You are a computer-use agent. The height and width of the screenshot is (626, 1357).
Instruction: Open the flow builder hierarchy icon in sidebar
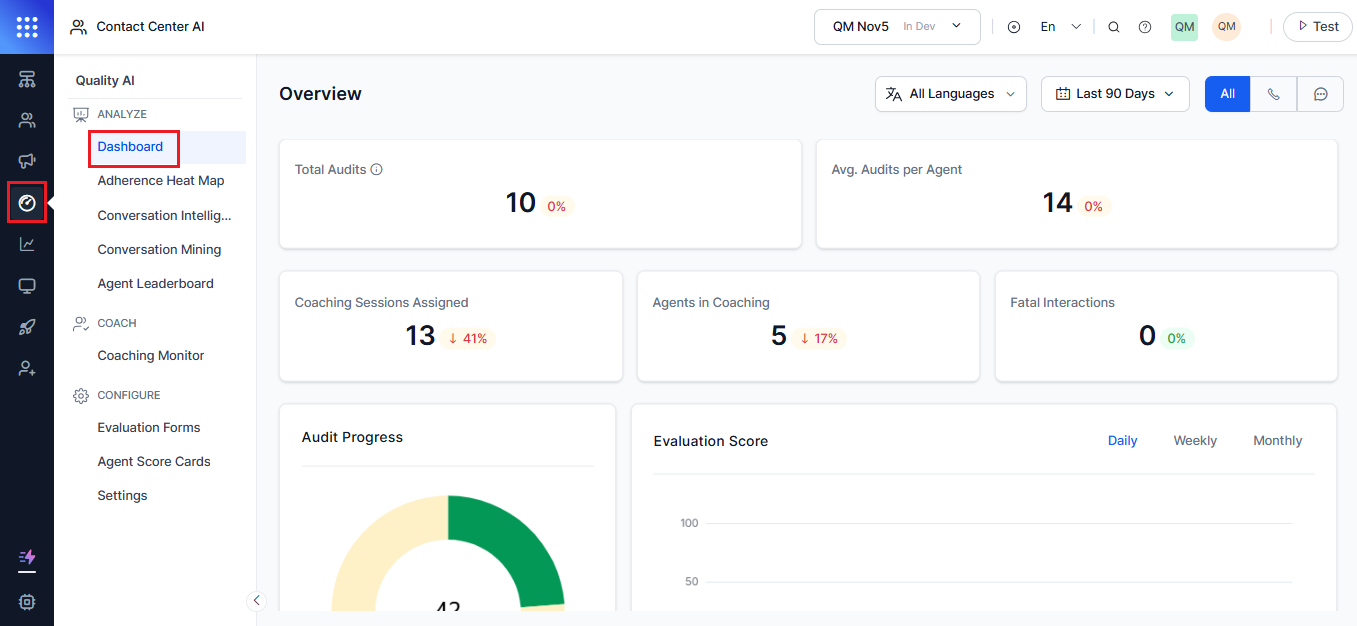[27, 79]
